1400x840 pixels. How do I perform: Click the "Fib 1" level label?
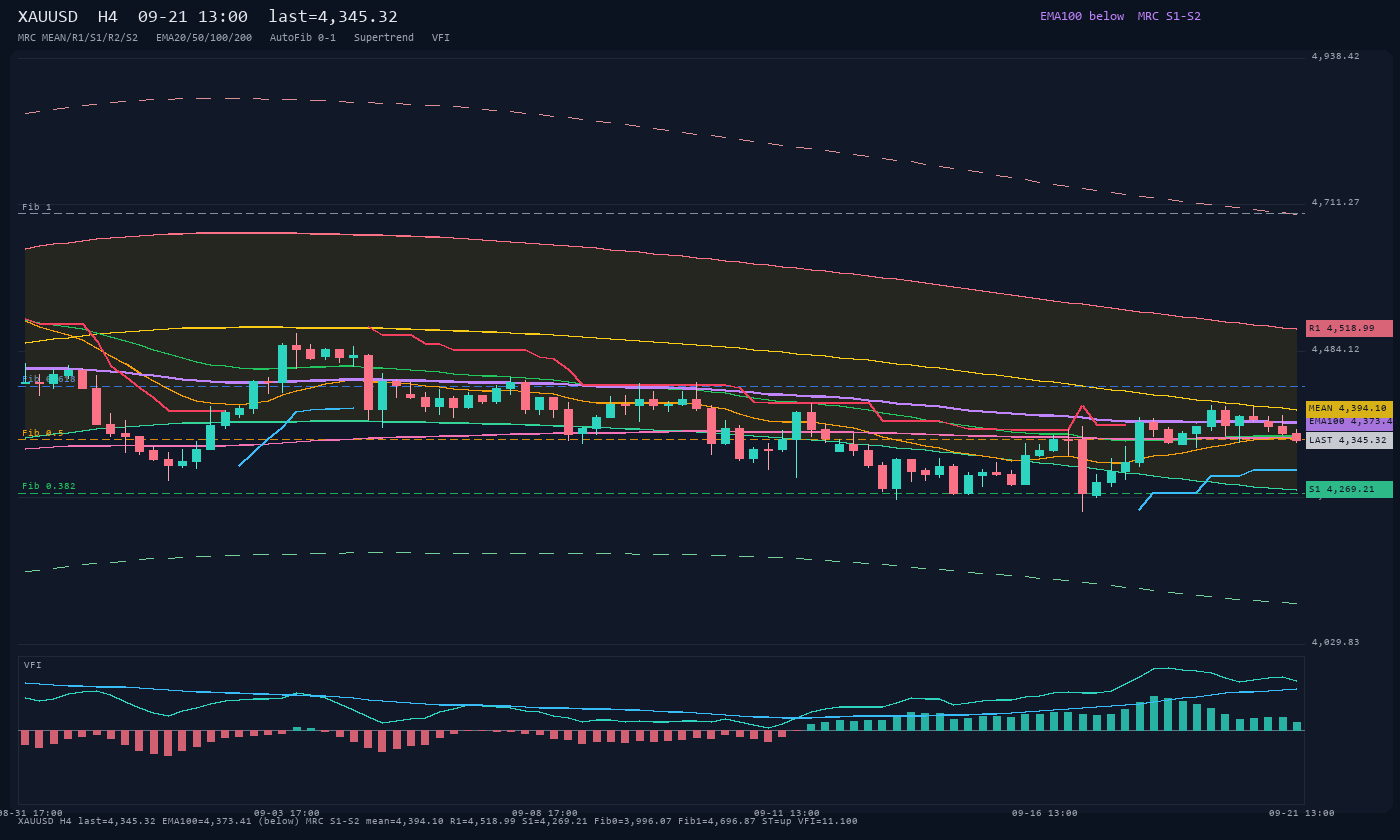(37, 207)
